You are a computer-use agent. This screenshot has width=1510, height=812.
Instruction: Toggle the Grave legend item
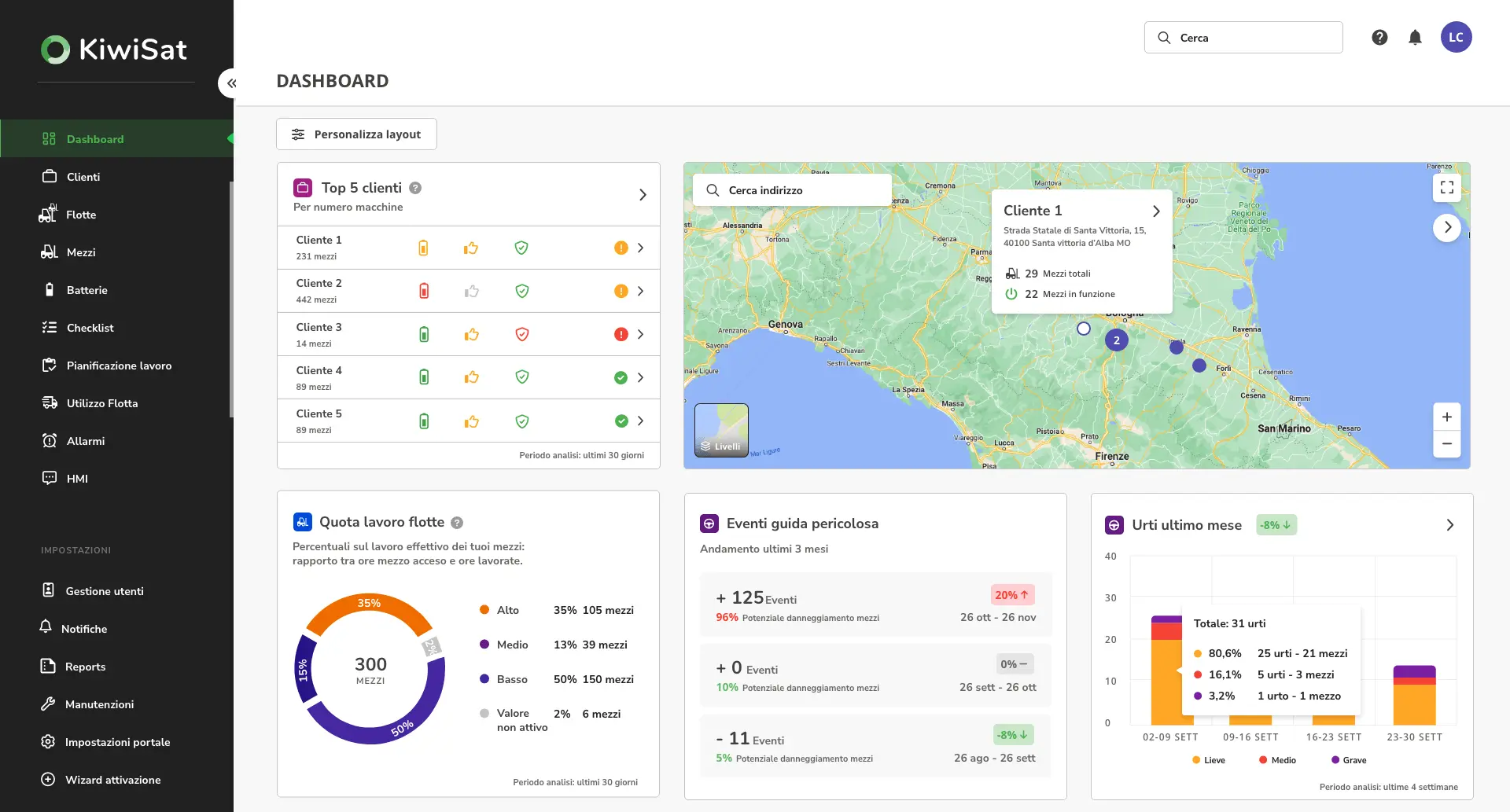tap(1349, 760)
